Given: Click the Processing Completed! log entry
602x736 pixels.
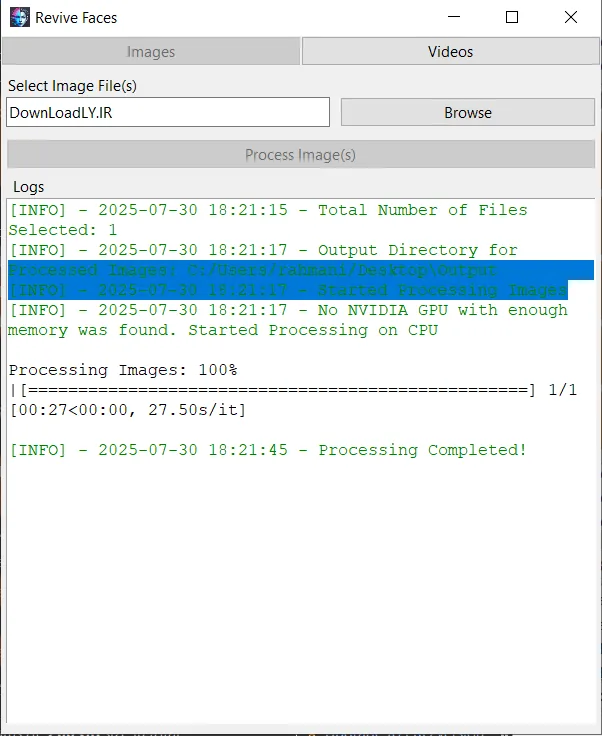Looking at the screenshot, I should 268,450.
